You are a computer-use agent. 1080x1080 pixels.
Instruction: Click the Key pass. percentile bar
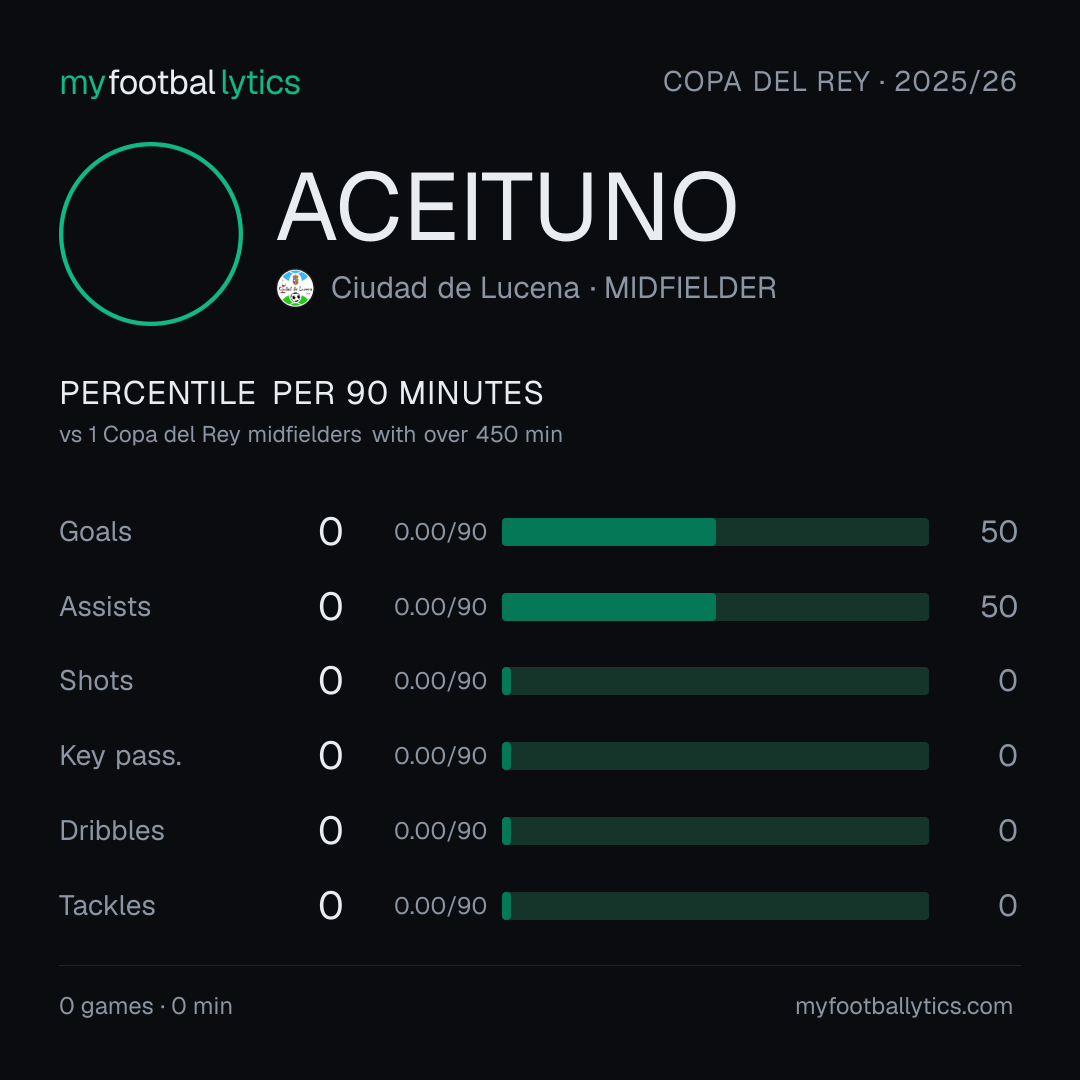point(715,756)
